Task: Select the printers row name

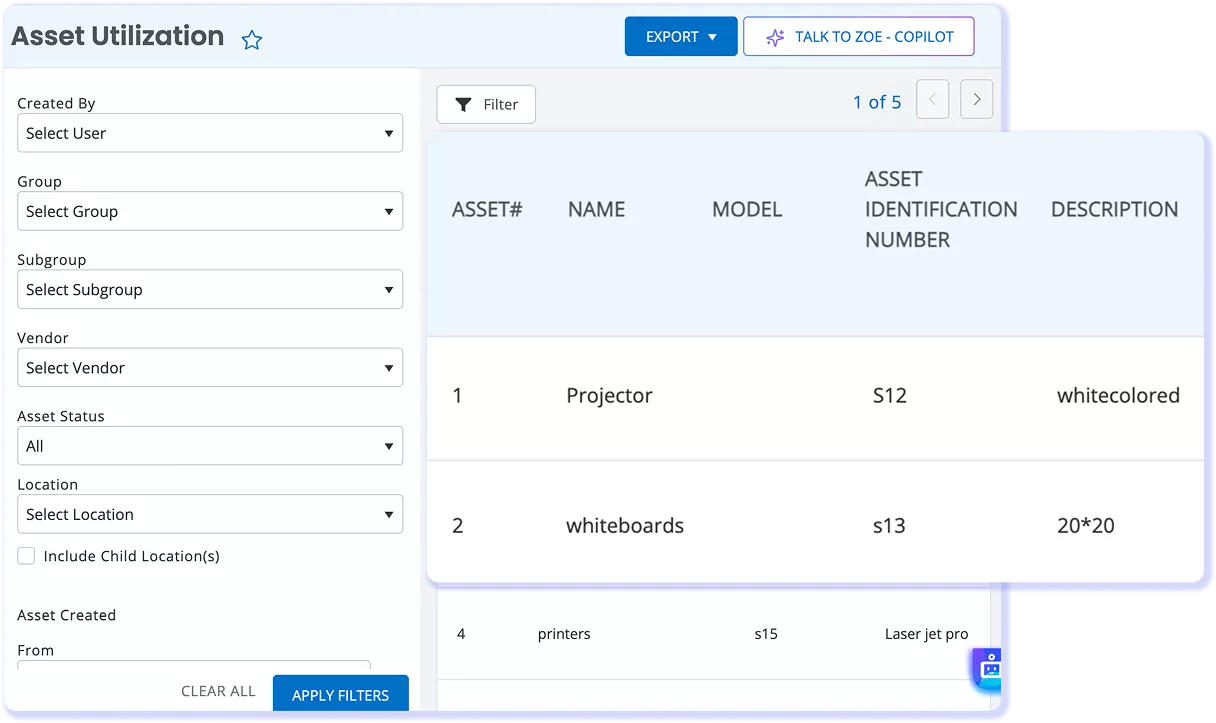Action: point(564,634)
